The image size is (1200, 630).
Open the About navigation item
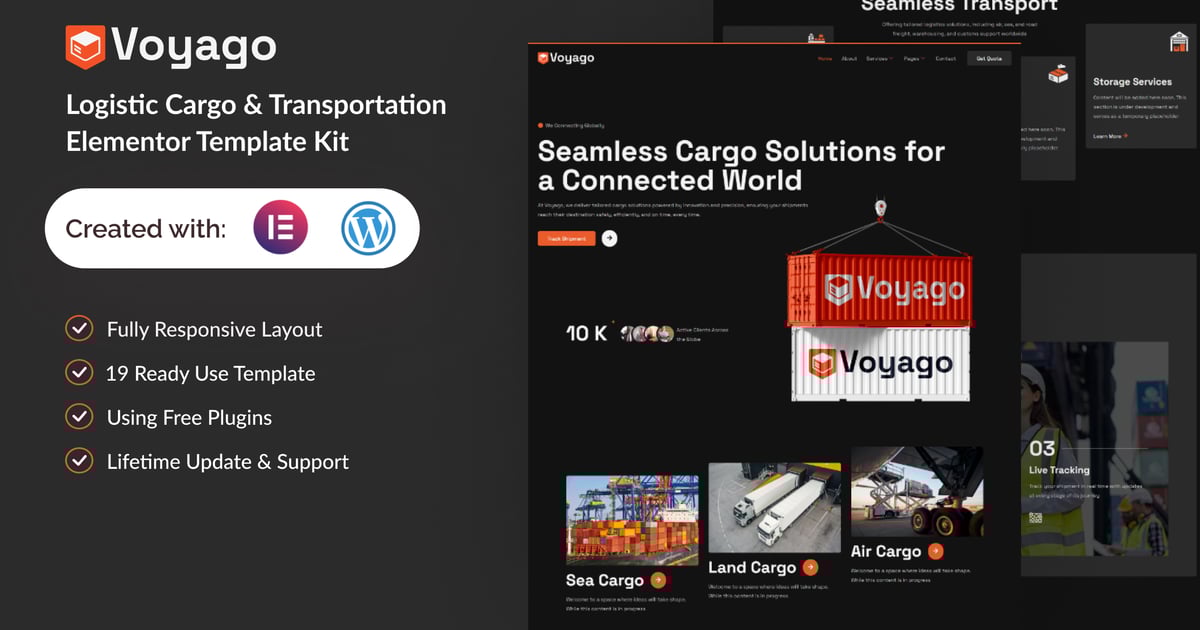(x=849, y=59)
